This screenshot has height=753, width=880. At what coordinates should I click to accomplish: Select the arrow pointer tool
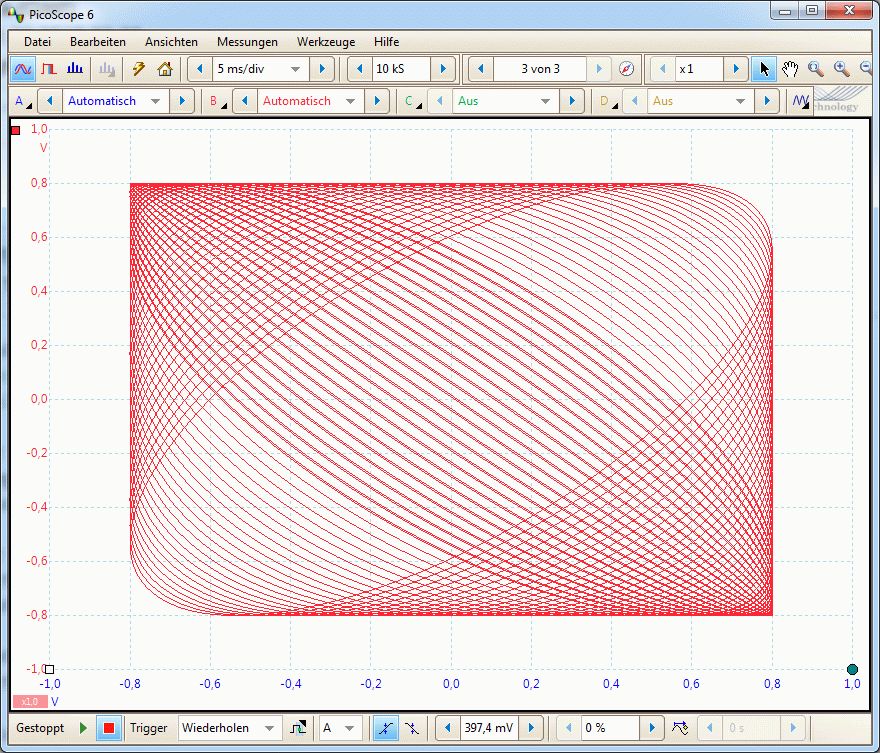[x=764, y=69]
